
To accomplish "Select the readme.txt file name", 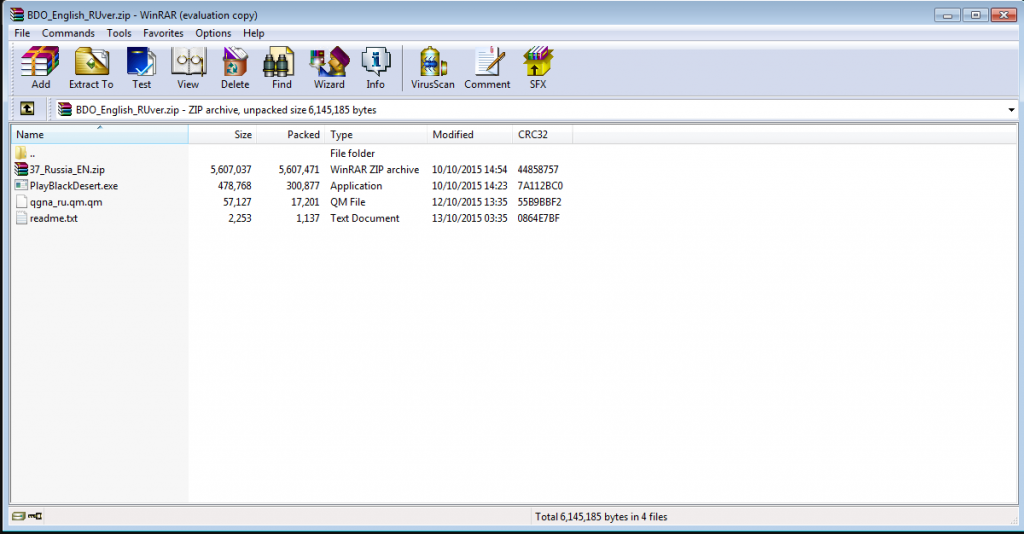I will click(54, 219).
